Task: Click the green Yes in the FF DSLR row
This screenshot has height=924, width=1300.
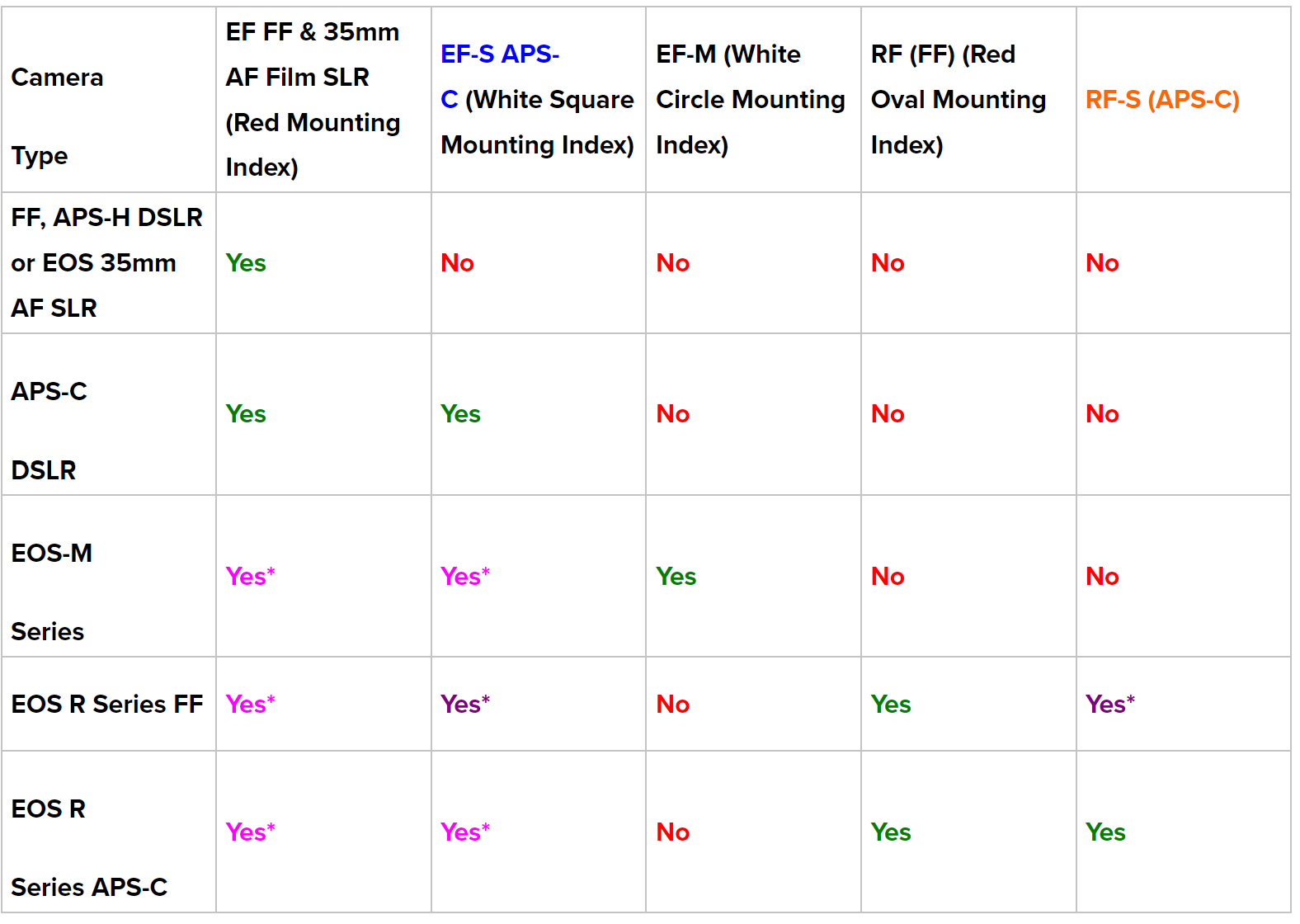Action: [x=246, y=263]
